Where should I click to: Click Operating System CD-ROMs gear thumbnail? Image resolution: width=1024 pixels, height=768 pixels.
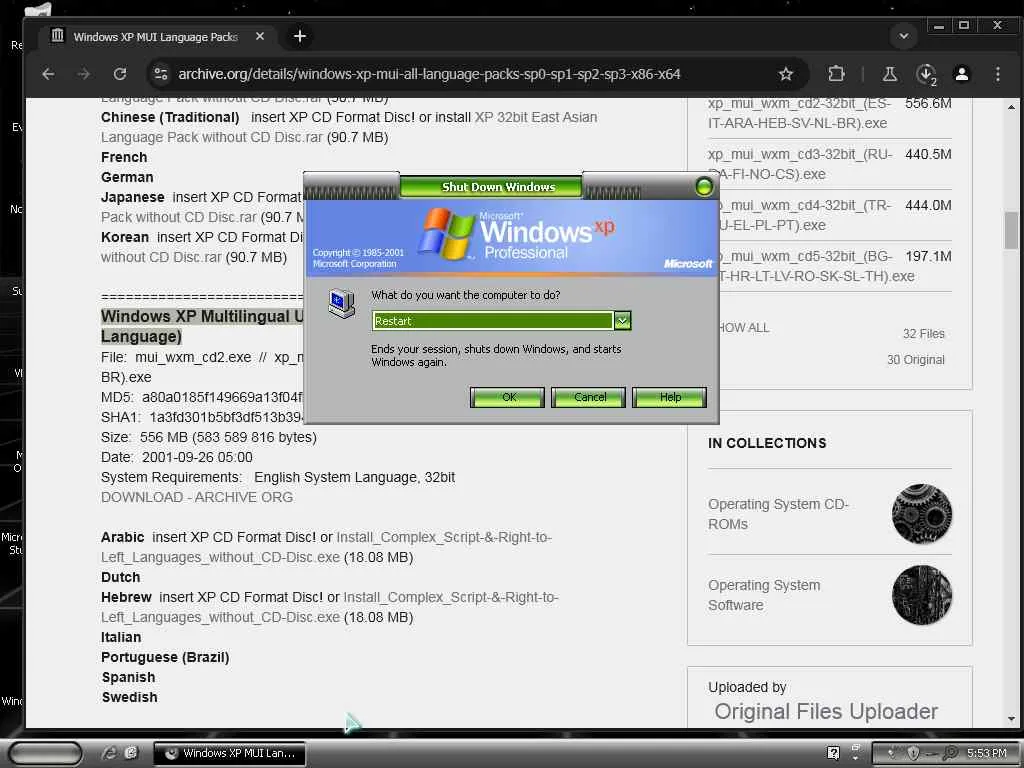point(921,513)
